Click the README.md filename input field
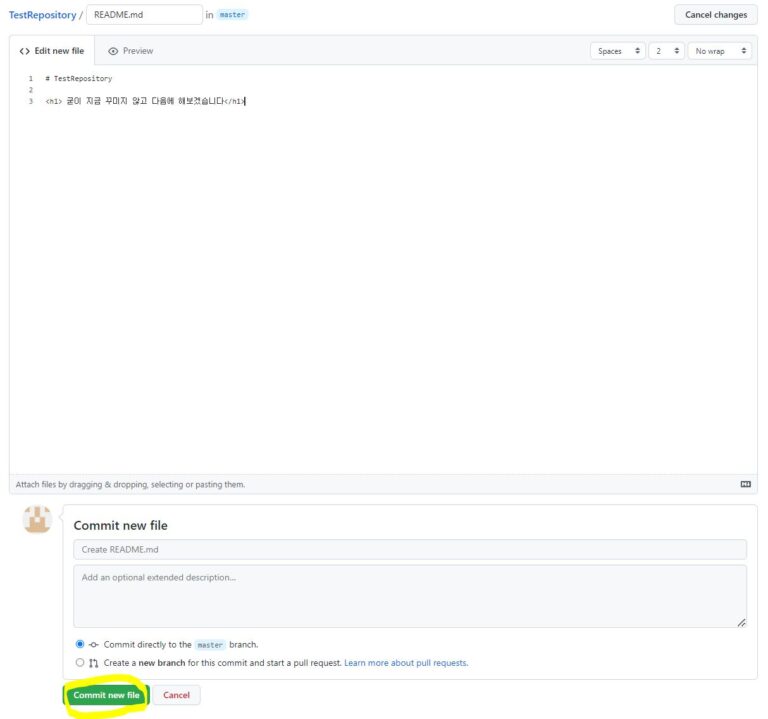Image resolution: width=768 pixels, height=719 pixels. 144,15
